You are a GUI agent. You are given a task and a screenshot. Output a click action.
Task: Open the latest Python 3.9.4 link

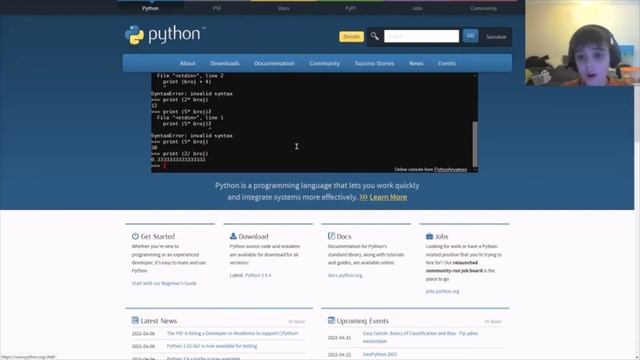coord(258,275)
